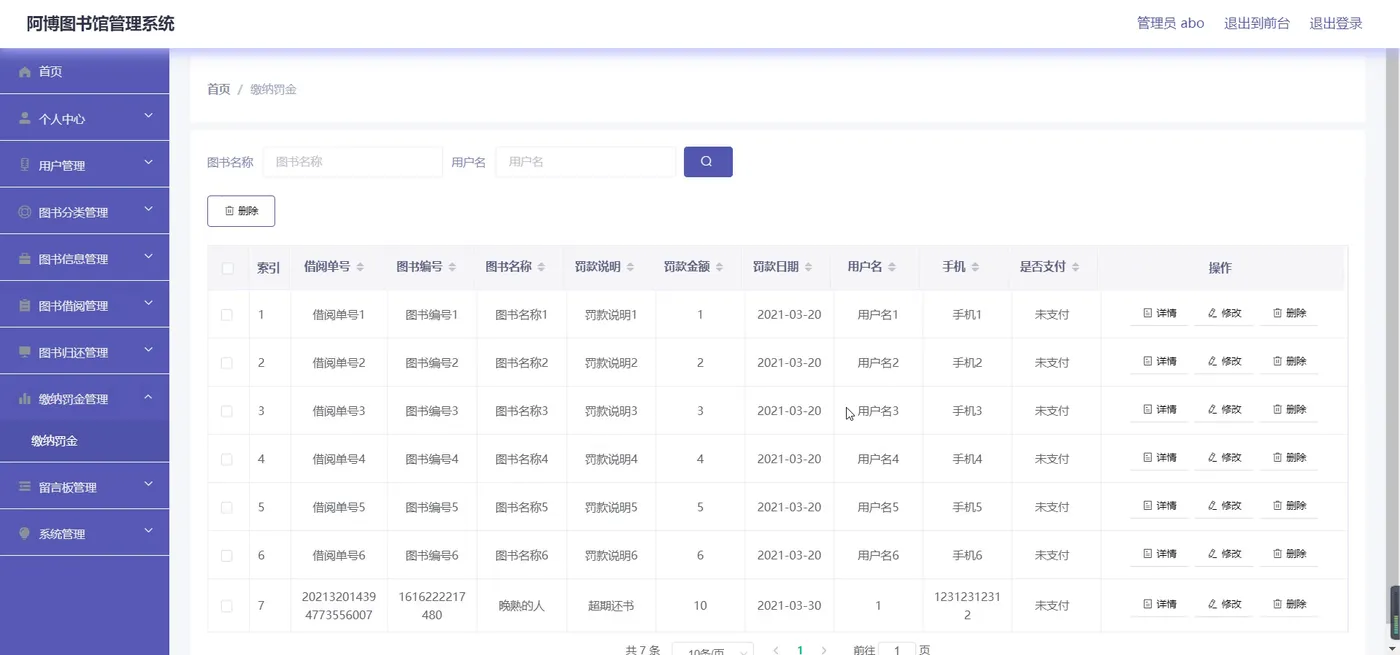Select the 缴纳罚金 submenu item
This screenshot has height=655, width=1400.
point(84,441)
